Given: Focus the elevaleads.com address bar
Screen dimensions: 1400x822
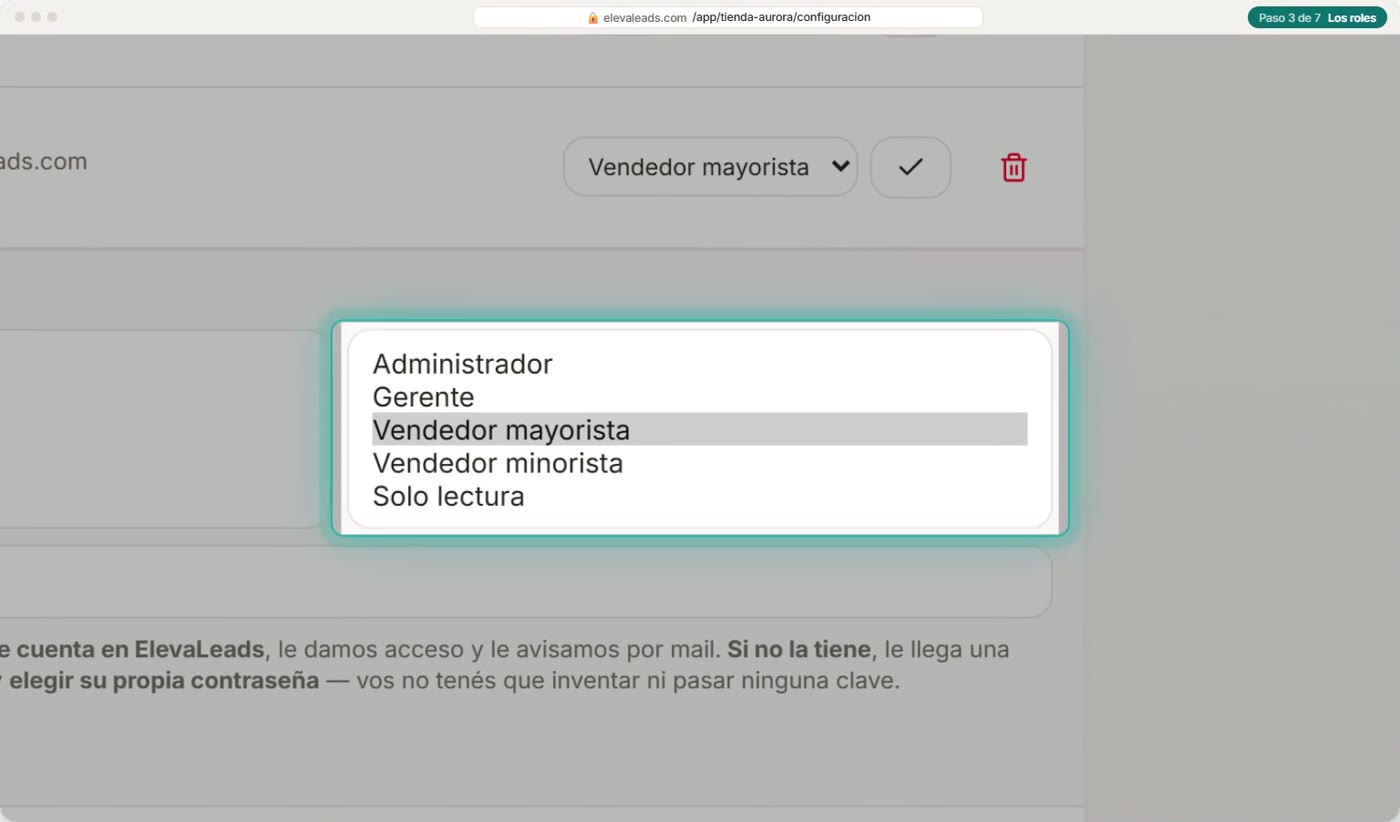Looking at the screenshot, I should click(727, 18).
